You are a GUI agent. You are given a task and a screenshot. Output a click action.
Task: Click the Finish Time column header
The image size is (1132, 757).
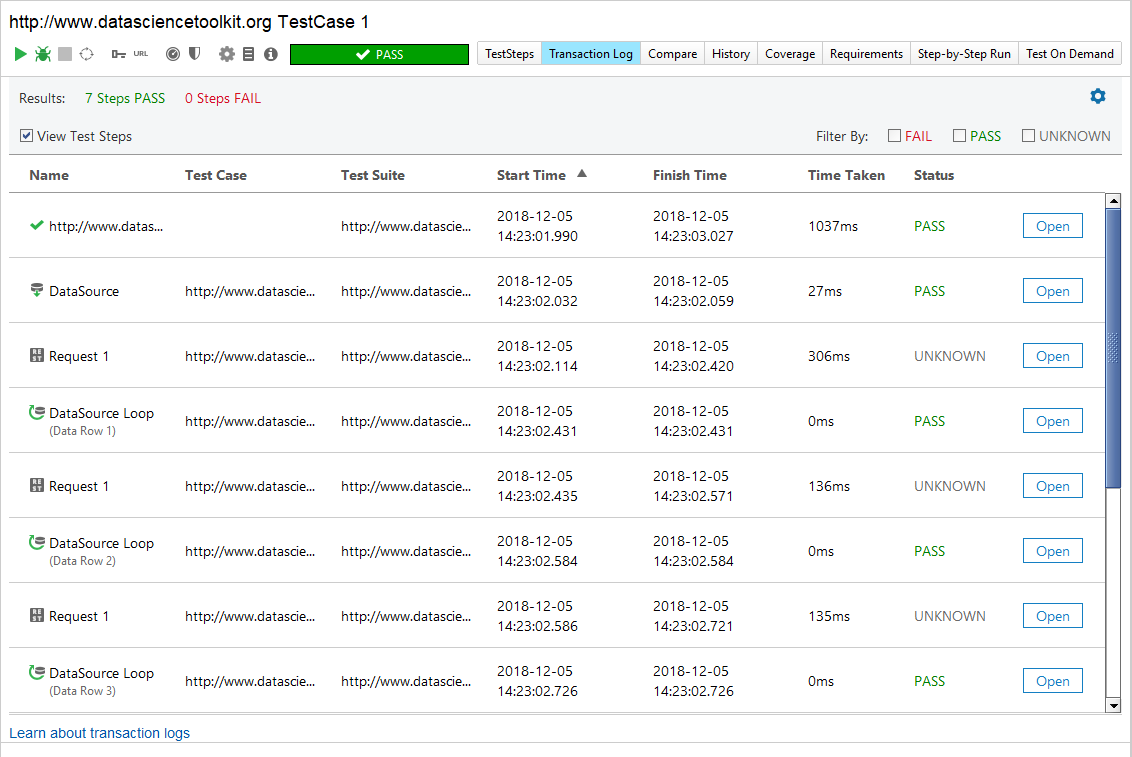pos(689,175)
